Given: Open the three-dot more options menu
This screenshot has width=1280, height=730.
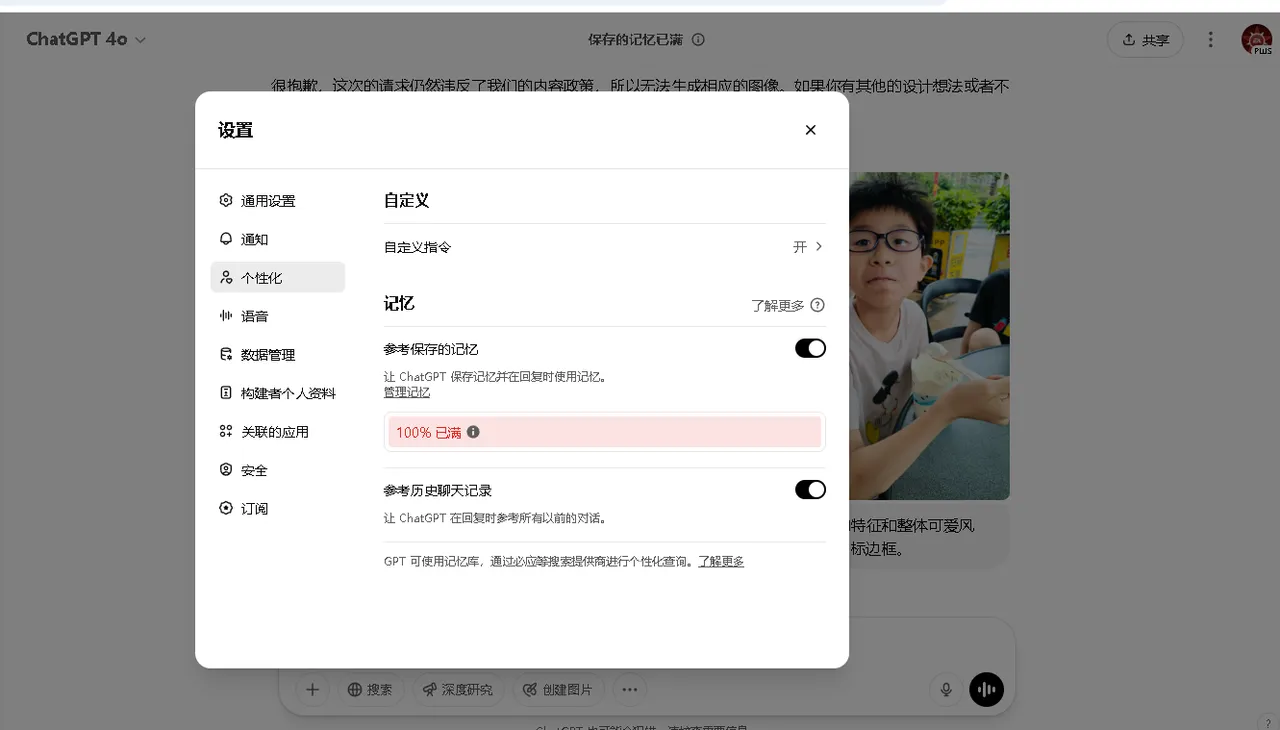Looking at the screenshot, I should point(1210,40).
